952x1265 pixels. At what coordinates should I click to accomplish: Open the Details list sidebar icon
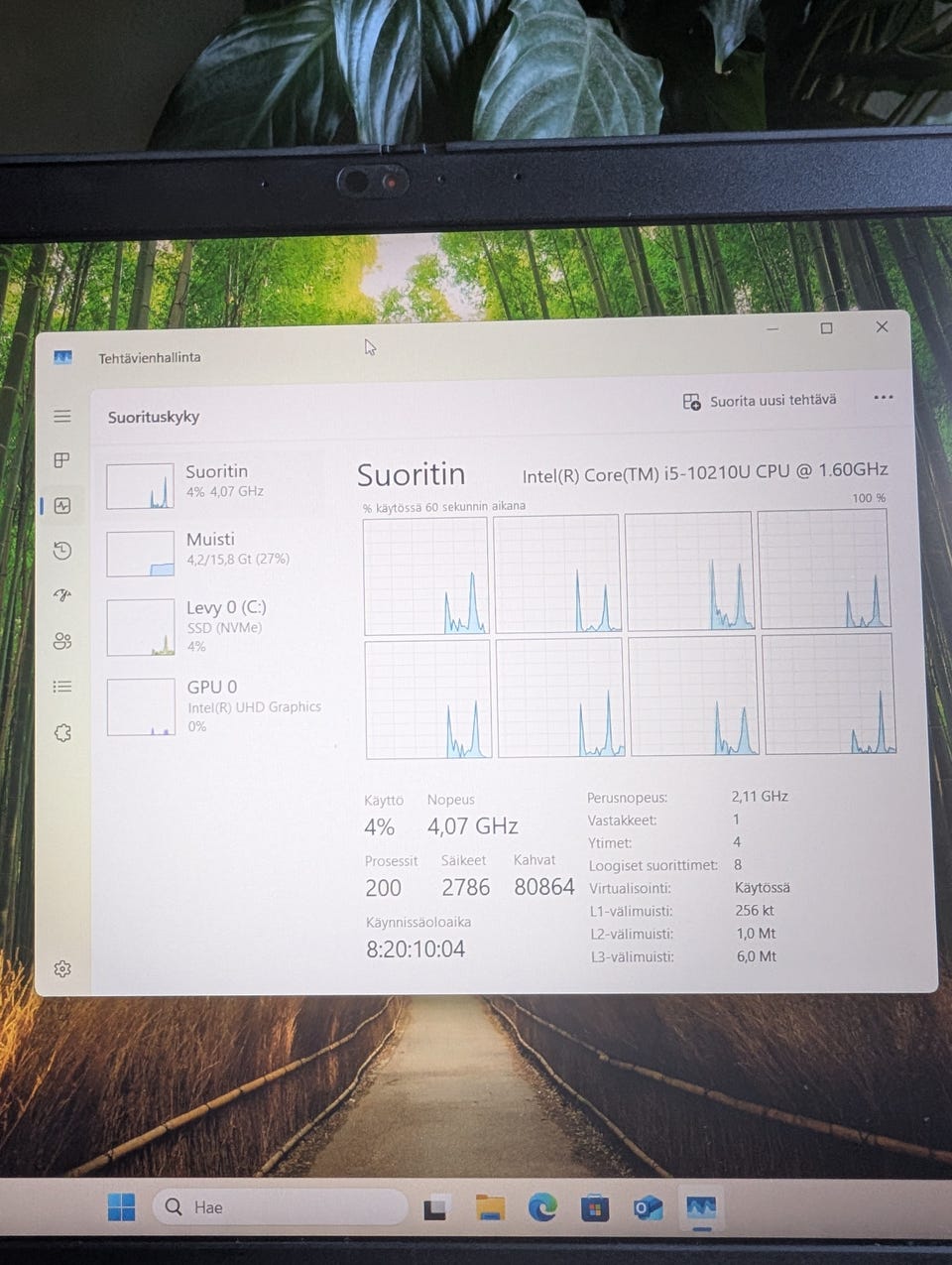coord(62,686)
